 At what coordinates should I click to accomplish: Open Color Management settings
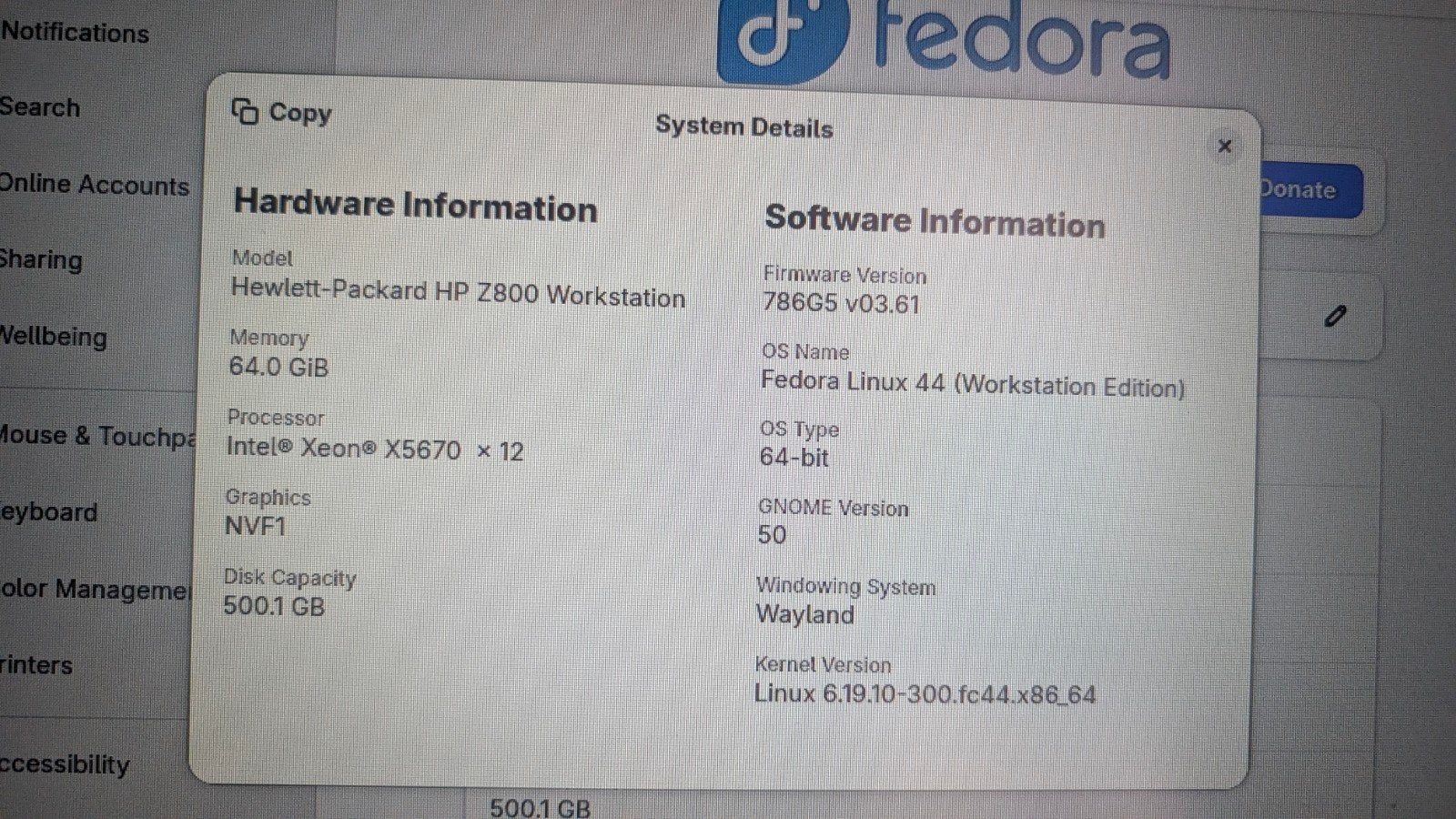(x=94, y=589)
